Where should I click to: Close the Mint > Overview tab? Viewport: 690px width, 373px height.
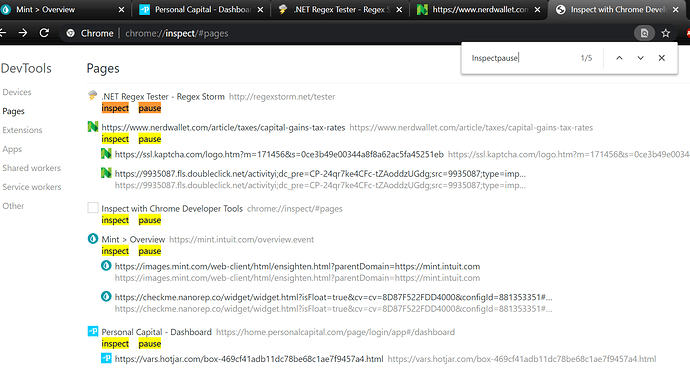click(x=121, y=10)
